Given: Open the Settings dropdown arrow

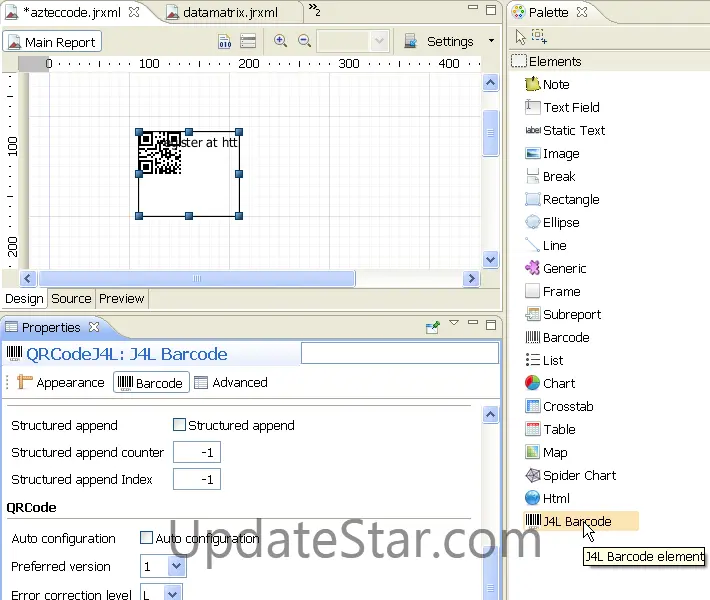Looking at the screenshot, I should (491, 41).
